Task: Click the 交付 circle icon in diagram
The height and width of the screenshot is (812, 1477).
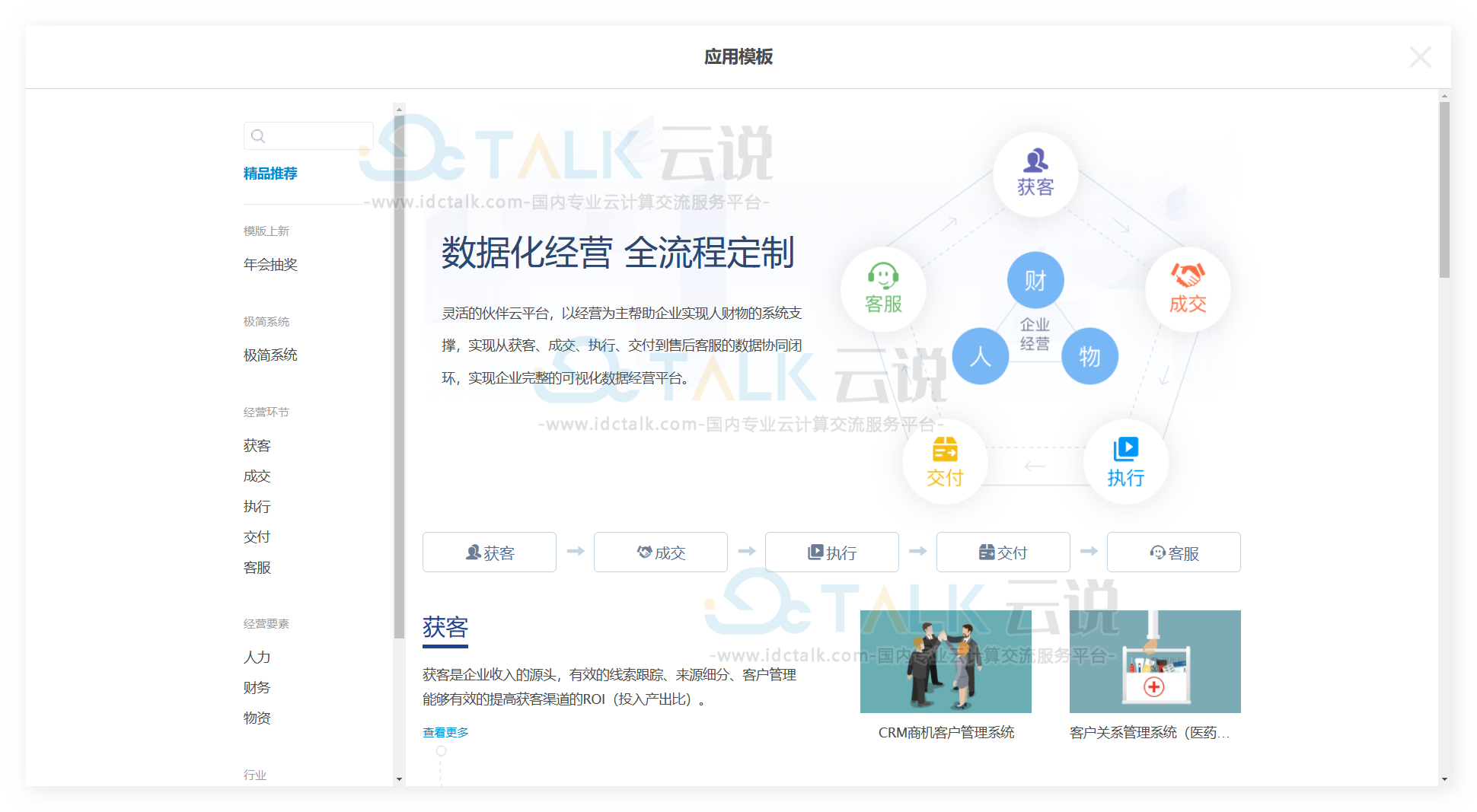Action: pos(945,461)
